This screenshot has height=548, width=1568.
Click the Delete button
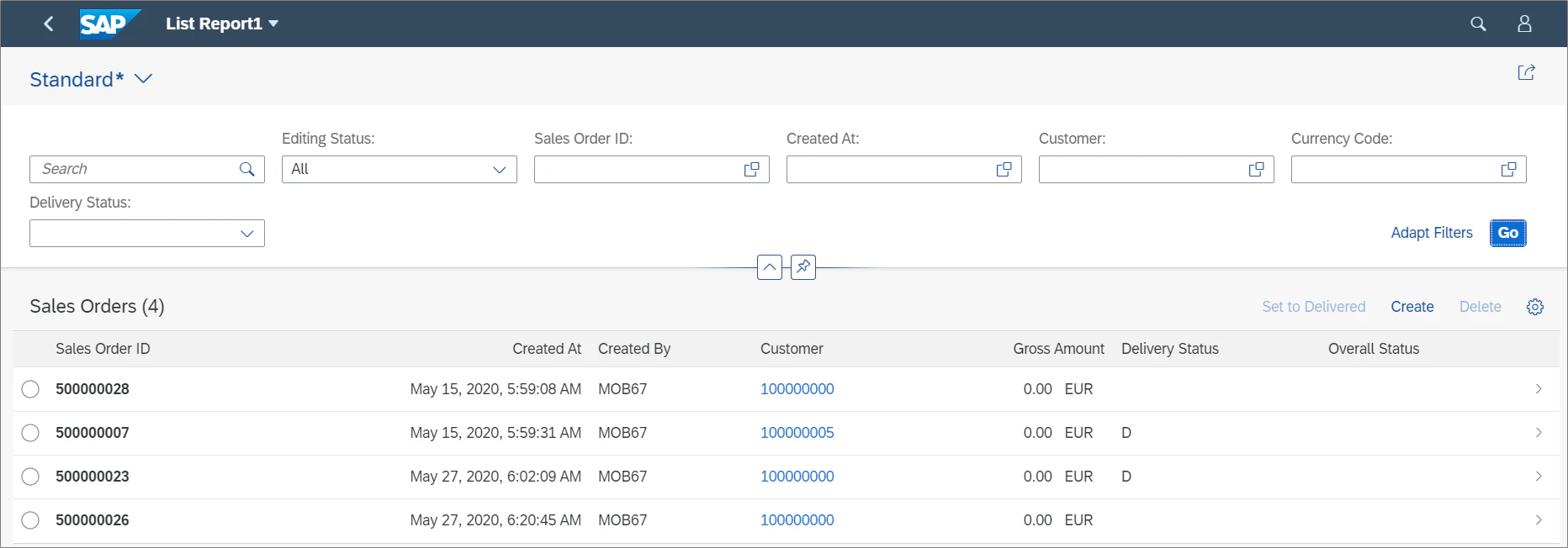click(x=1481, y=307)
